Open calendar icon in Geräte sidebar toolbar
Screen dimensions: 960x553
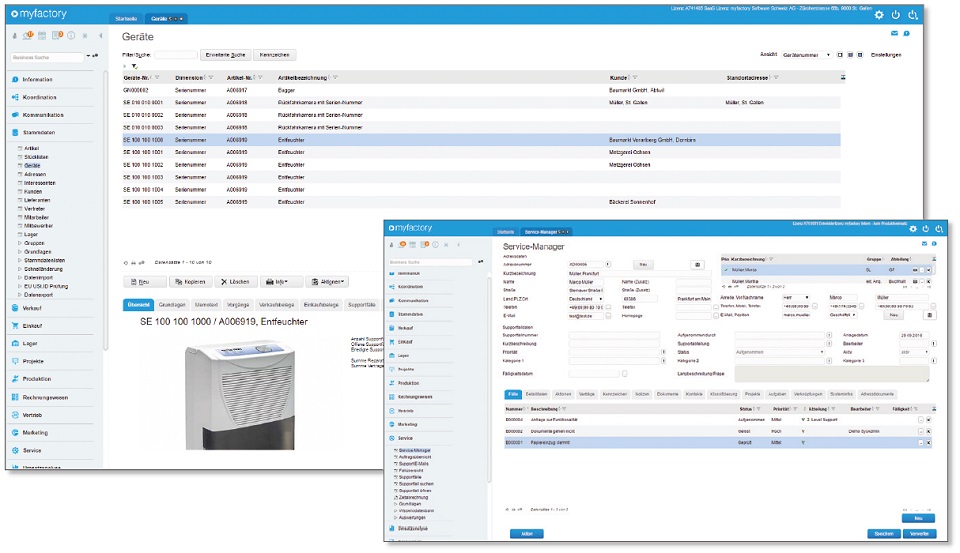point(43,36)
